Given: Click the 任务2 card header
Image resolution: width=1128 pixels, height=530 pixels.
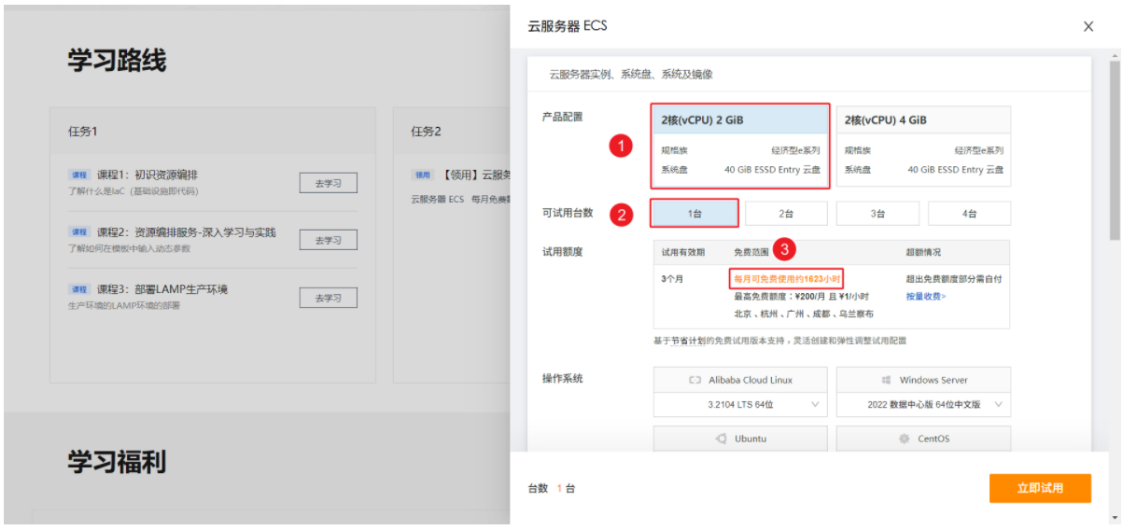Looking at the screenshot, I should coord(452,131).
